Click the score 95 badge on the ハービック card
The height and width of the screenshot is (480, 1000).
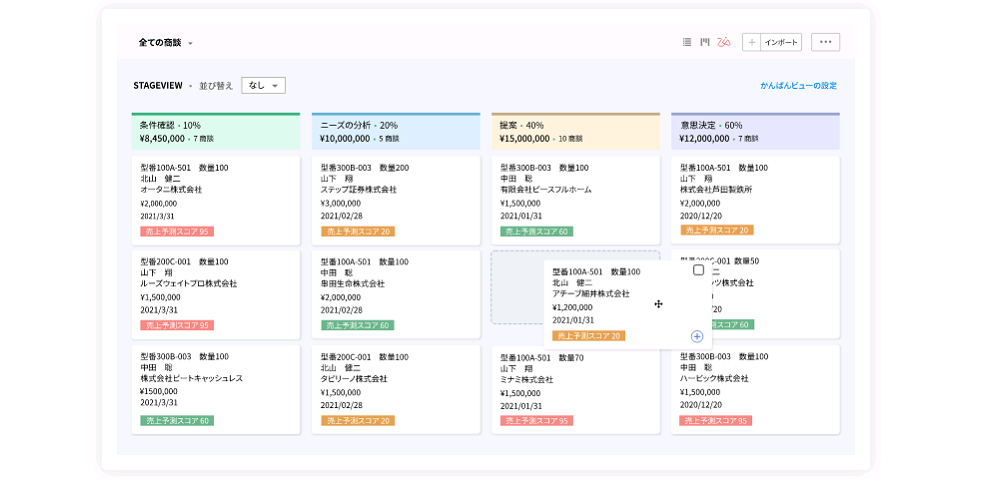(716, 420)
